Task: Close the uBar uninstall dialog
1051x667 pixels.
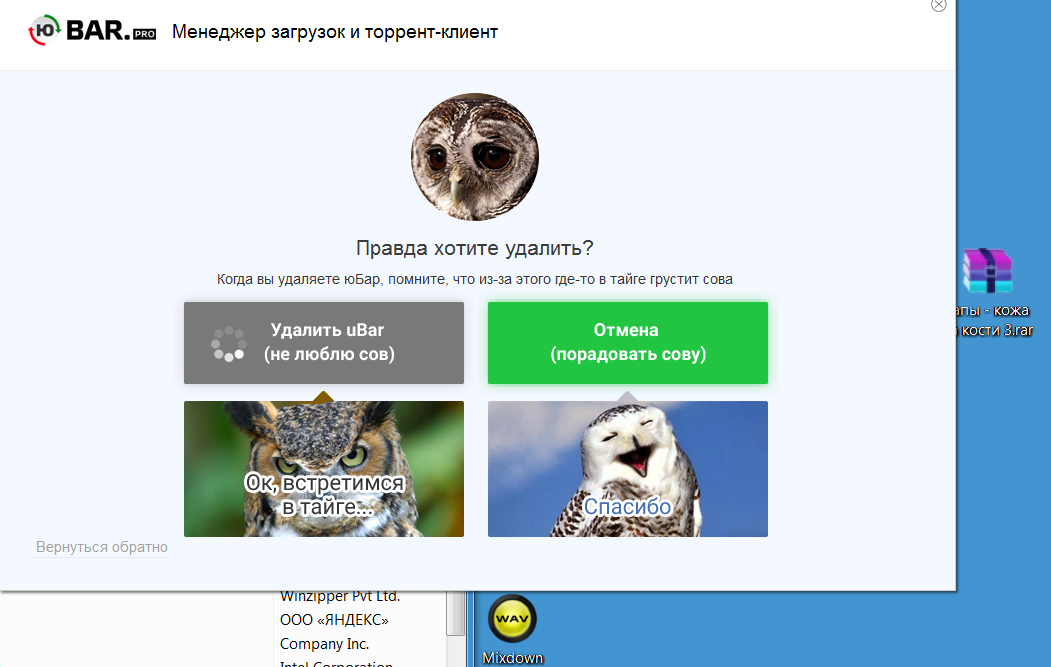Action: (x=938, y=5)
